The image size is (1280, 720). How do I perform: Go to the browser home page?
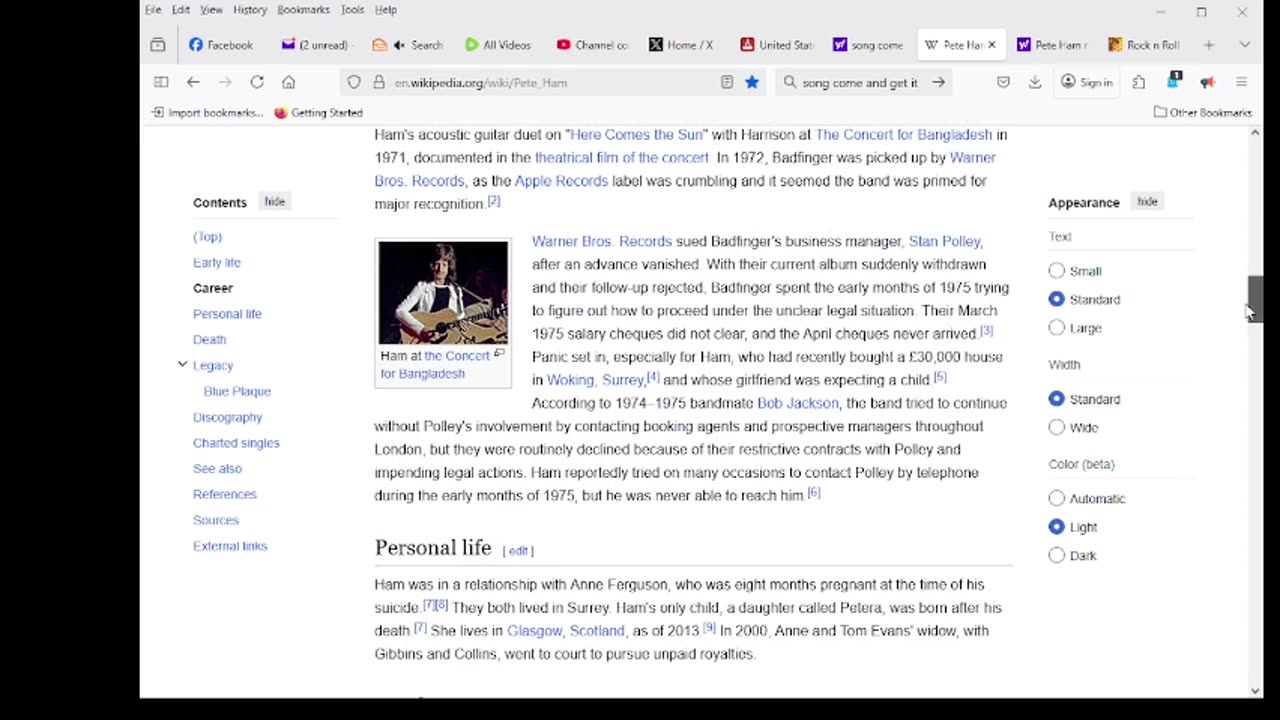(289, 82)
